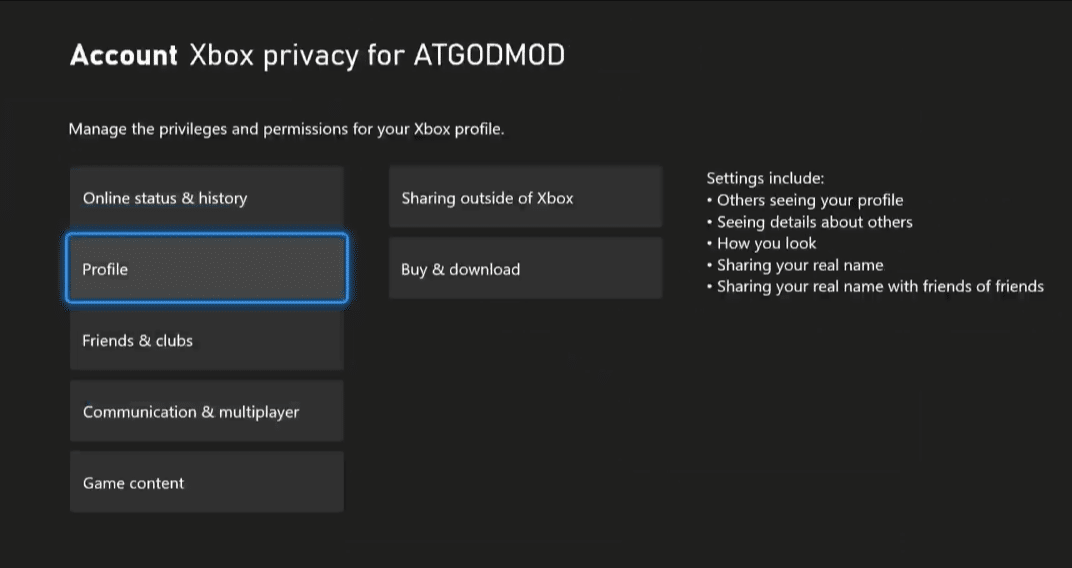Open Game content privacy settings
1072x568 pixels.
coord(206,482)
